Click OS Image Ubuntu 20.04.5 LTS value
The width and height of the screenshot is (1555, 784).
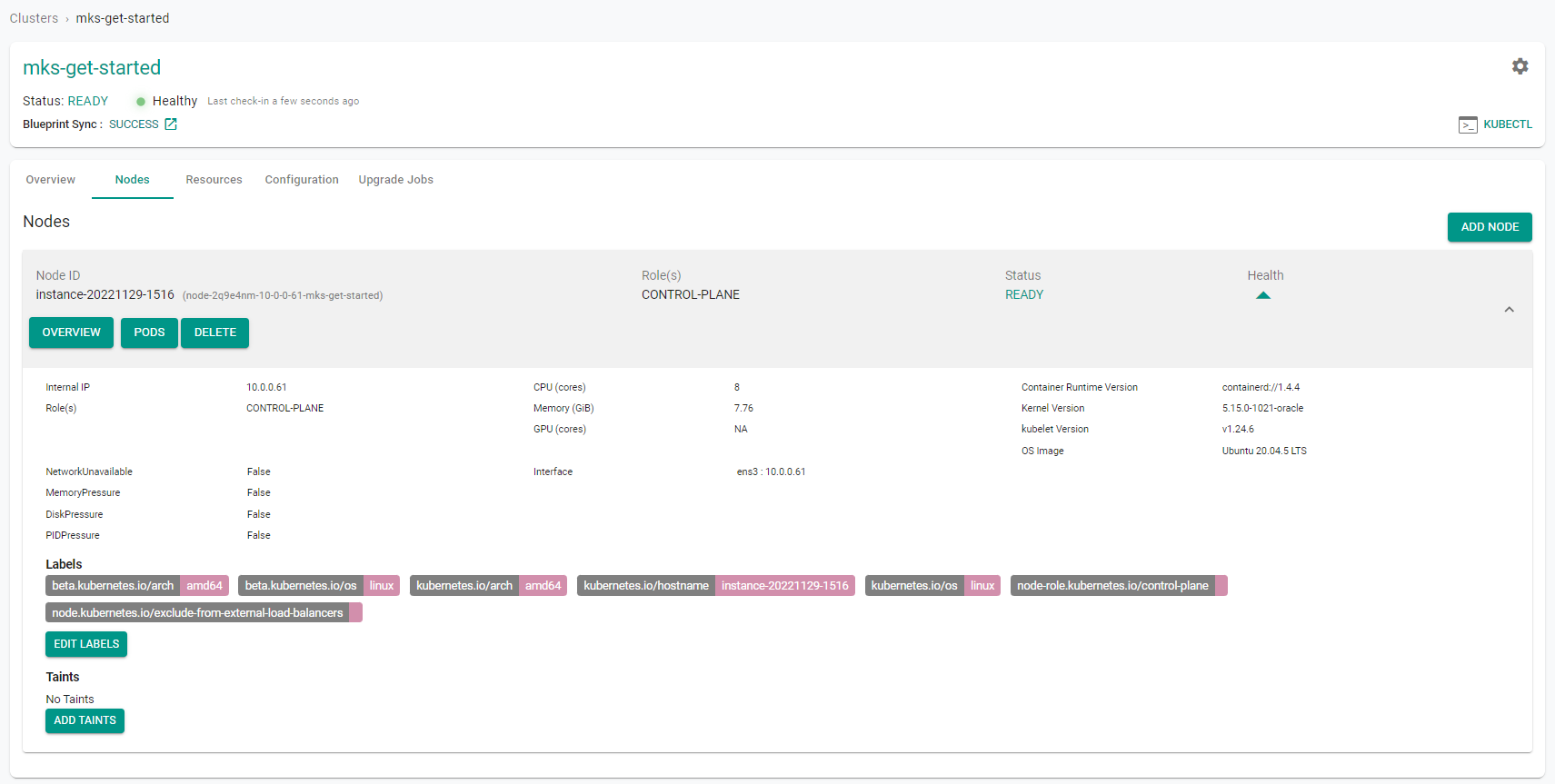(1264, 452)
